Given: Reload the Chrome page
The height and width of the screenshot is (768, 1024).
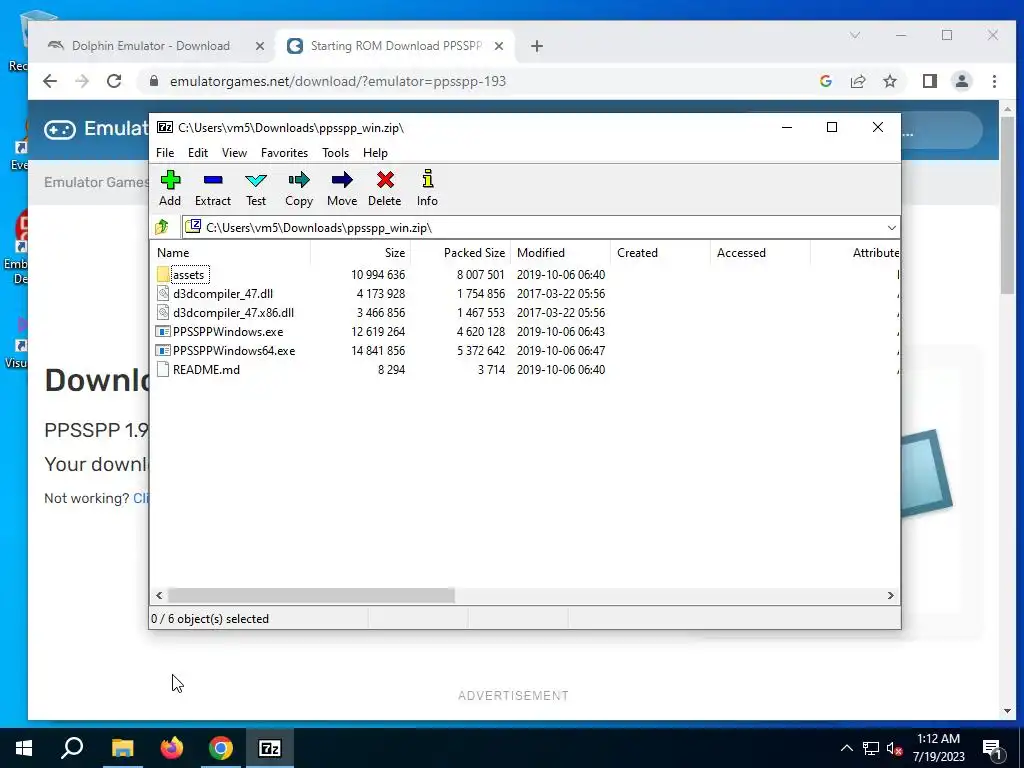Looking at the screenshot, I should coord(114,81).
